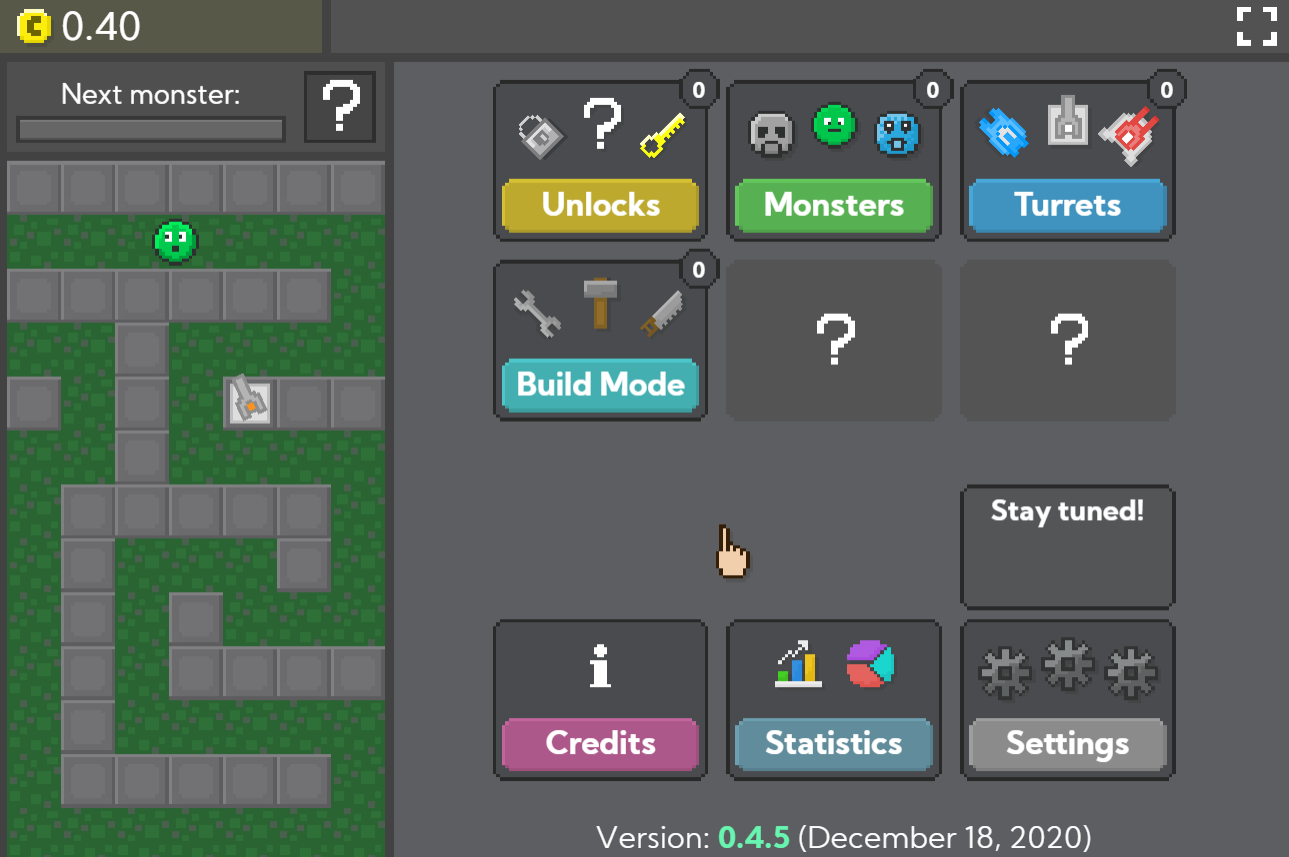Open the next monster question mark box
The width and height of the screenshot is (1289, 857).
[340, 107]
